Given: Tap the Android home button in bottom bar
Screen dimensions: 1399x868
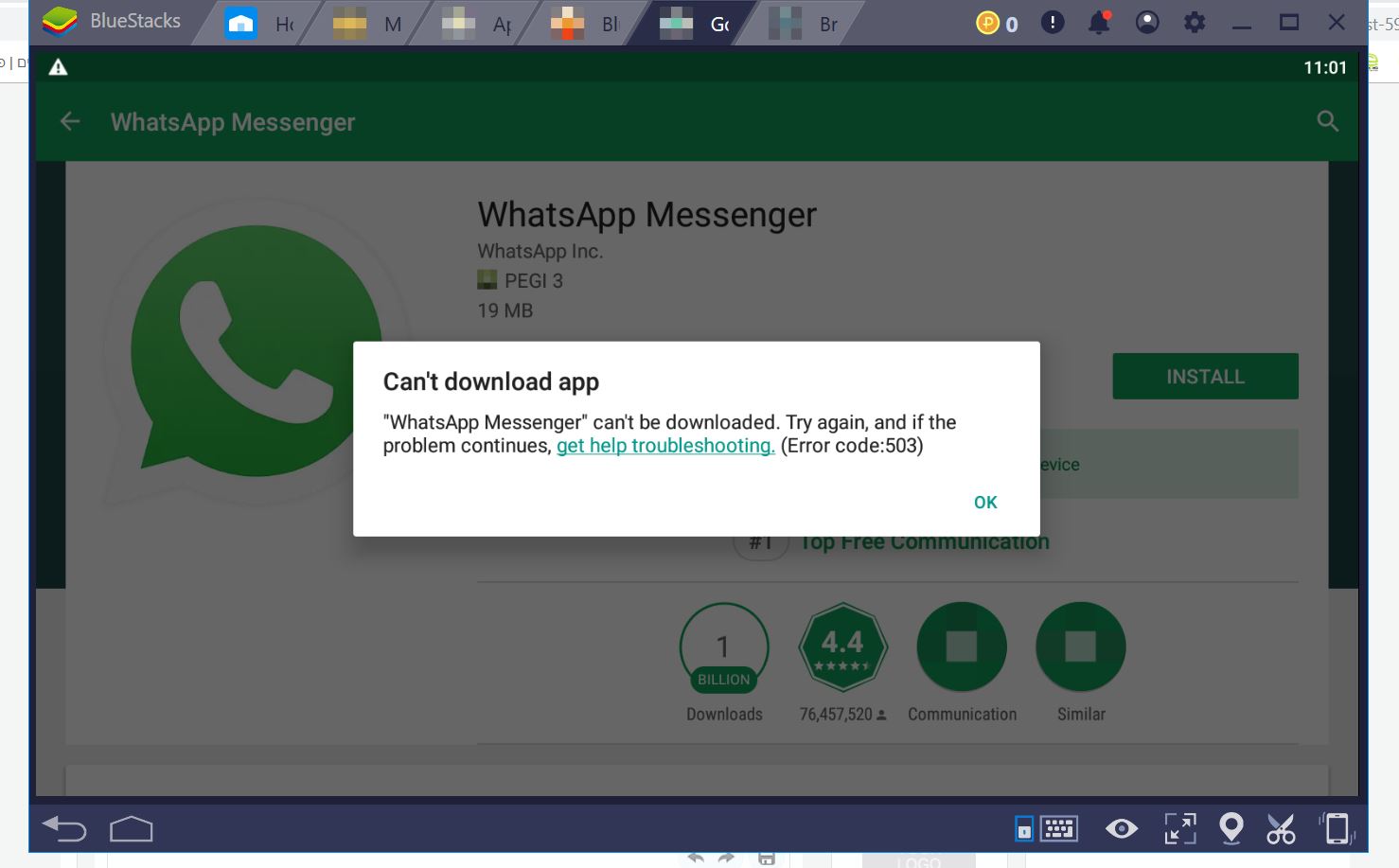Looking at the screenshot, I should pos(131,829).
